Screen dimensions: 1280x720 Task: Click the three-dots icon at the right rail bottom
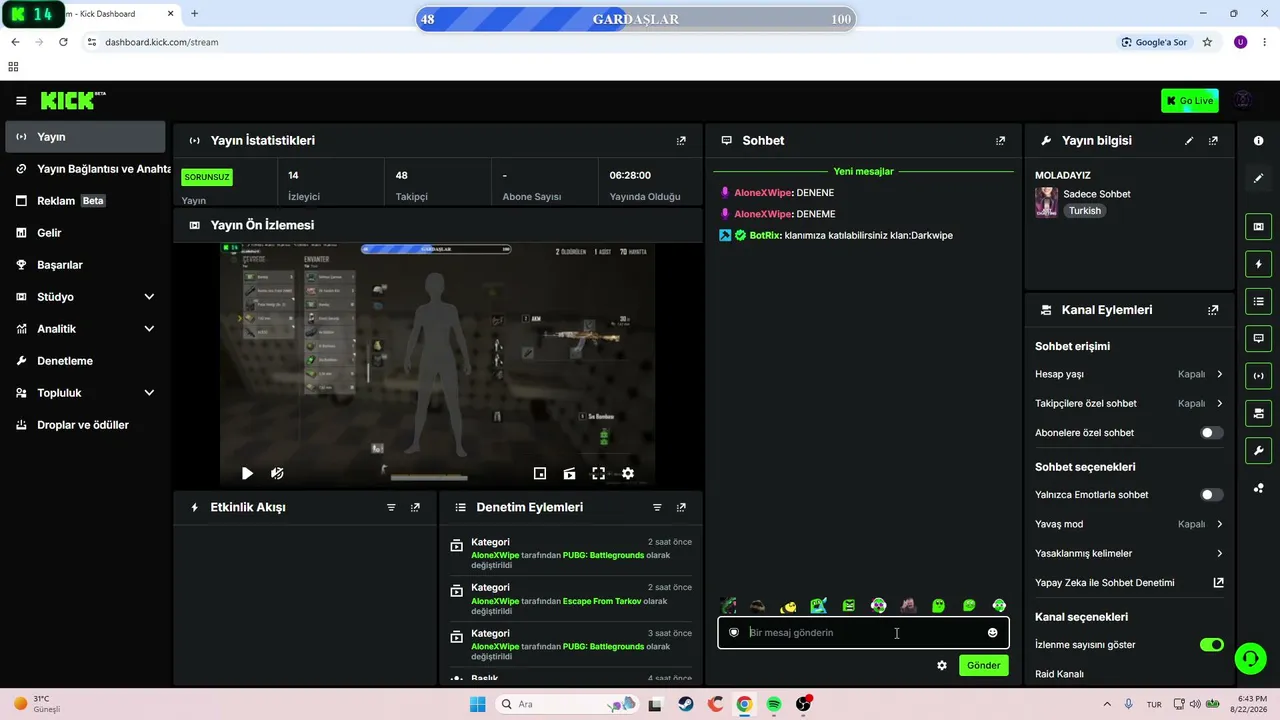click(x=1258, y=488)
